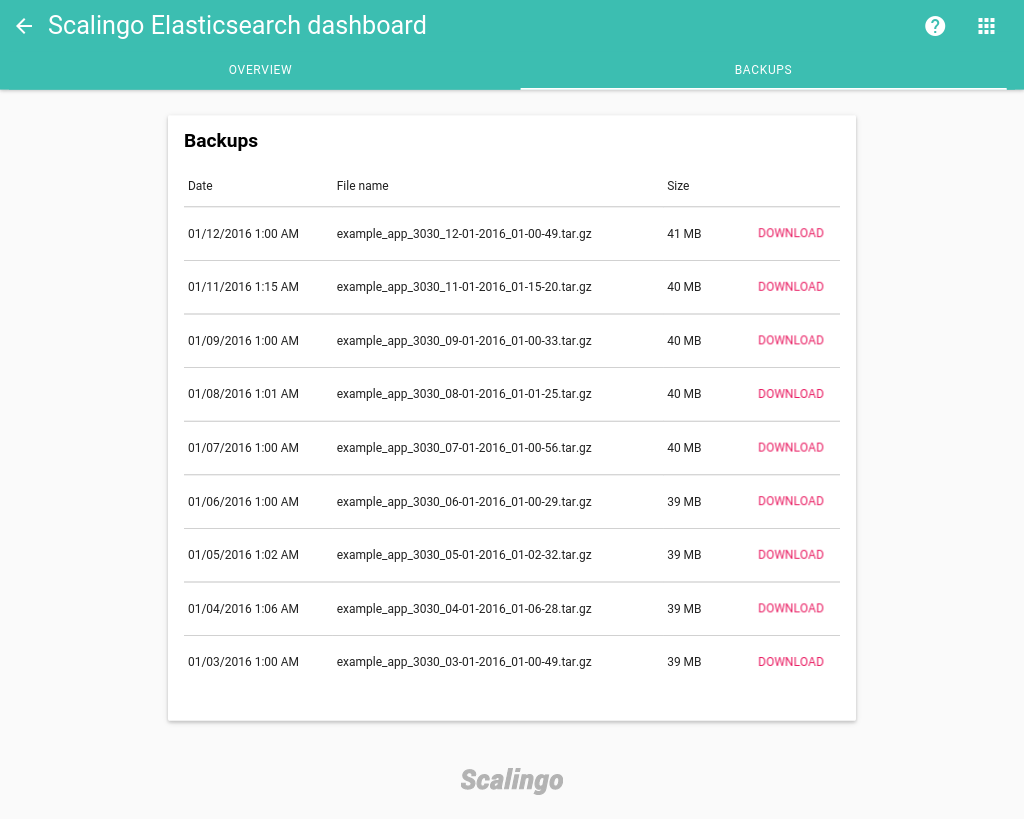
Task: Select file name example_app_3030_03-01-2016_01-00-49.tar.gz
Action: 464,662
